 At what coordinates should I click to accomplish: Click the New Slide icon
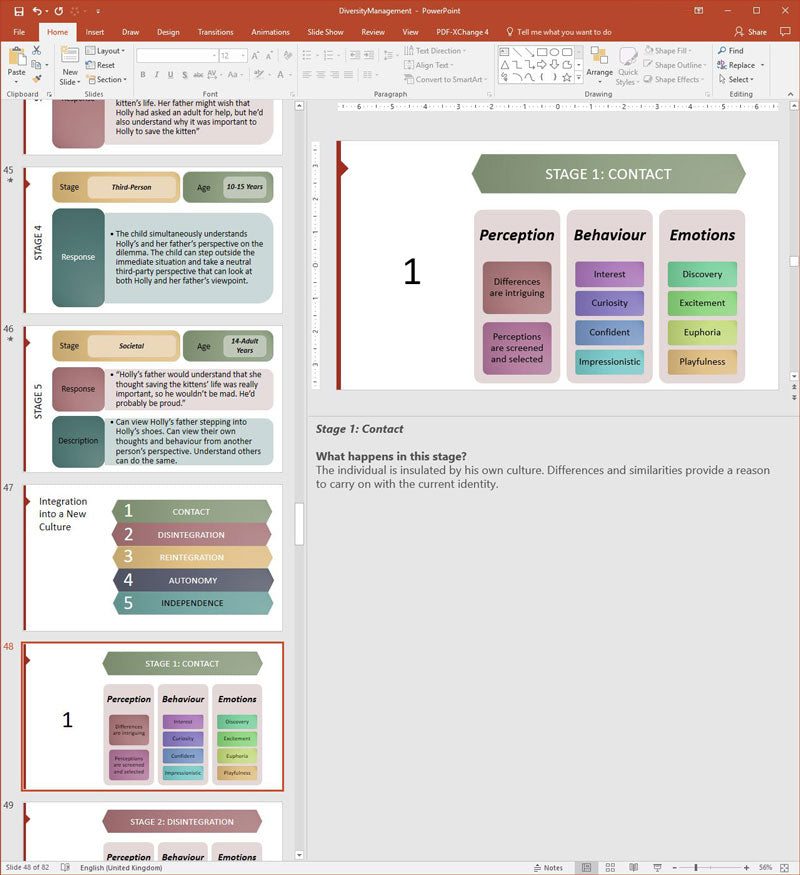click(70, 56)
